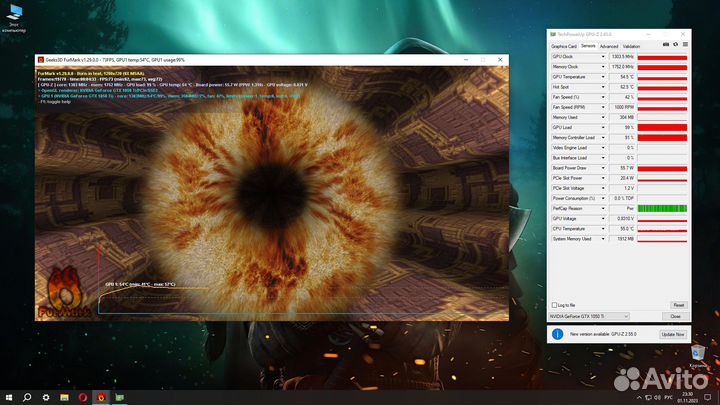Image resolution: width=720 pixels, height=405 pixels.
Task: Click the blue info icon in update notice
Action: 557,334
